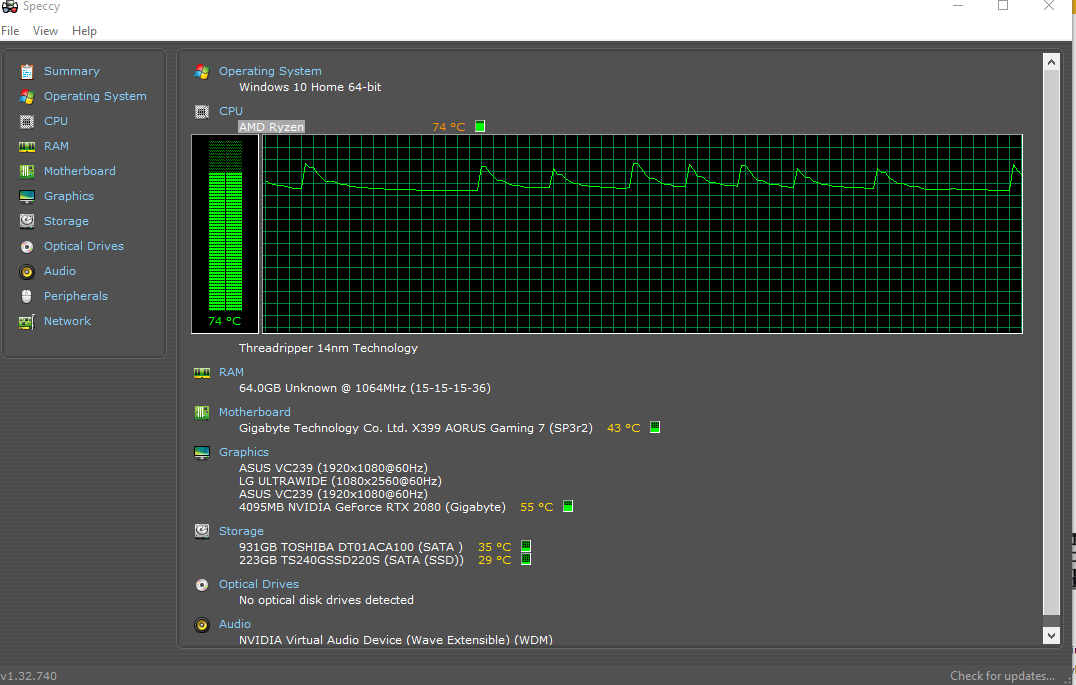Click the RAM stick icon in sidebar
This screenshot has width=1076, height=685.
27,146
